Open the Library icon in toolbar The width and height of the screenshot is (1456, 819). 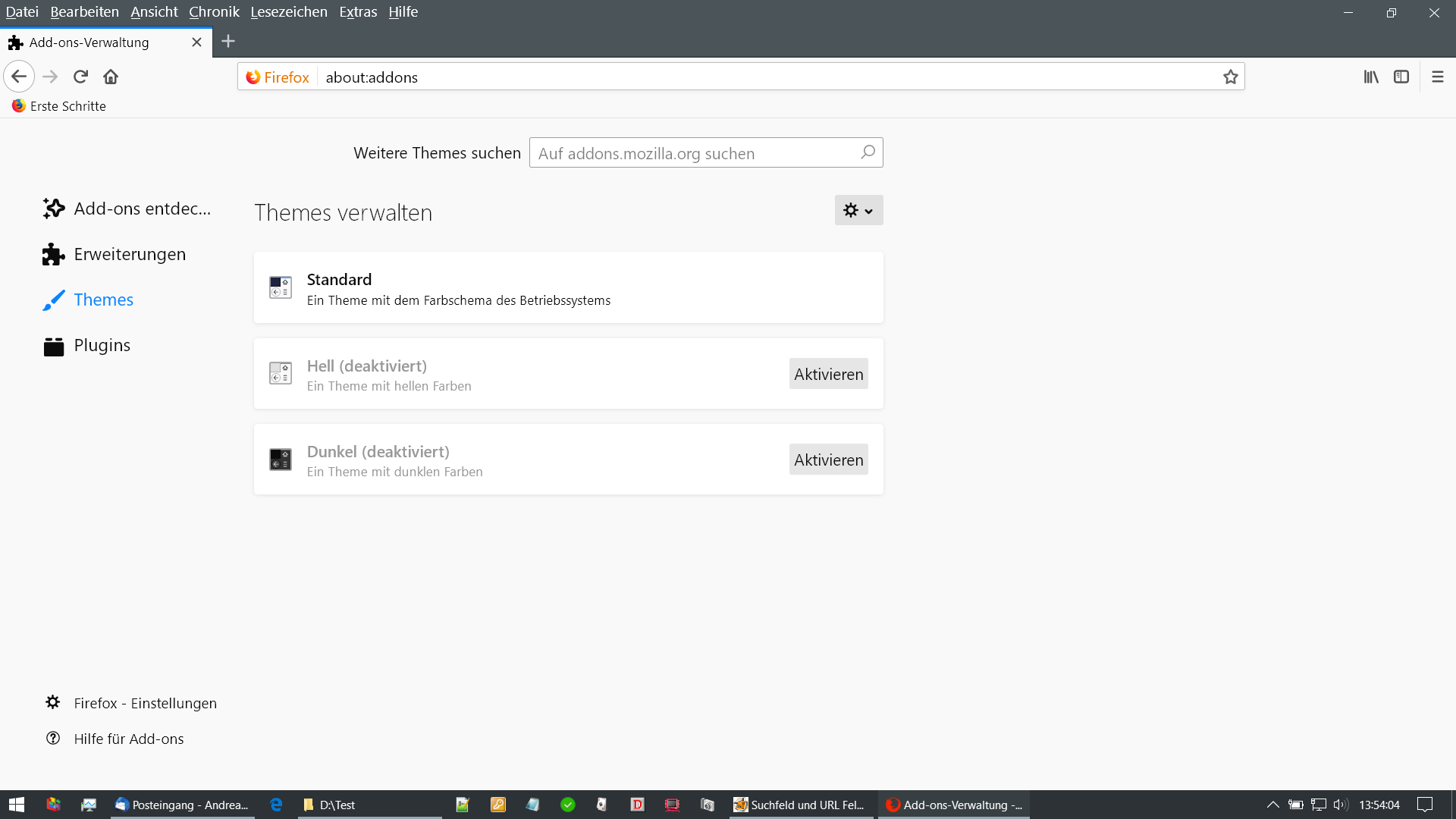click(x=1371, y=77)
